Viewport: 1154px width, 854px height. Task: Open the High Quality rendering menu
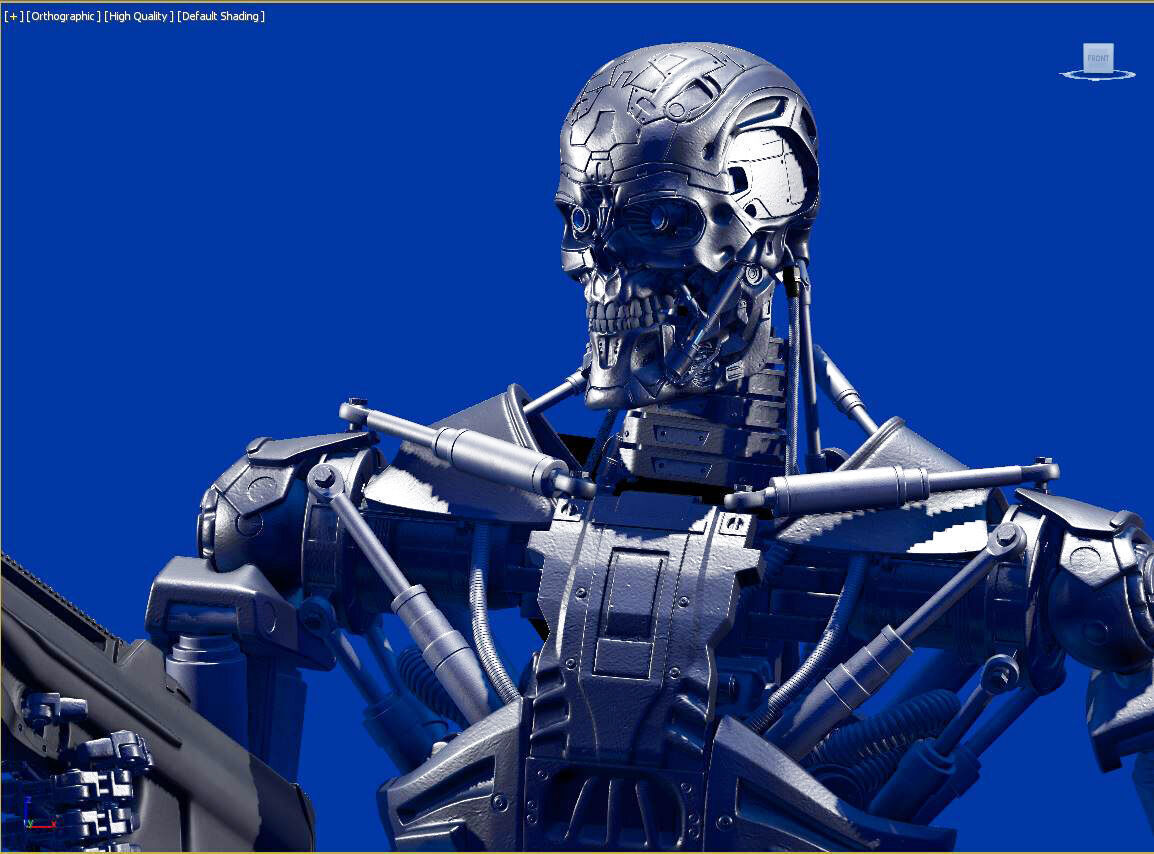(139, 16)
